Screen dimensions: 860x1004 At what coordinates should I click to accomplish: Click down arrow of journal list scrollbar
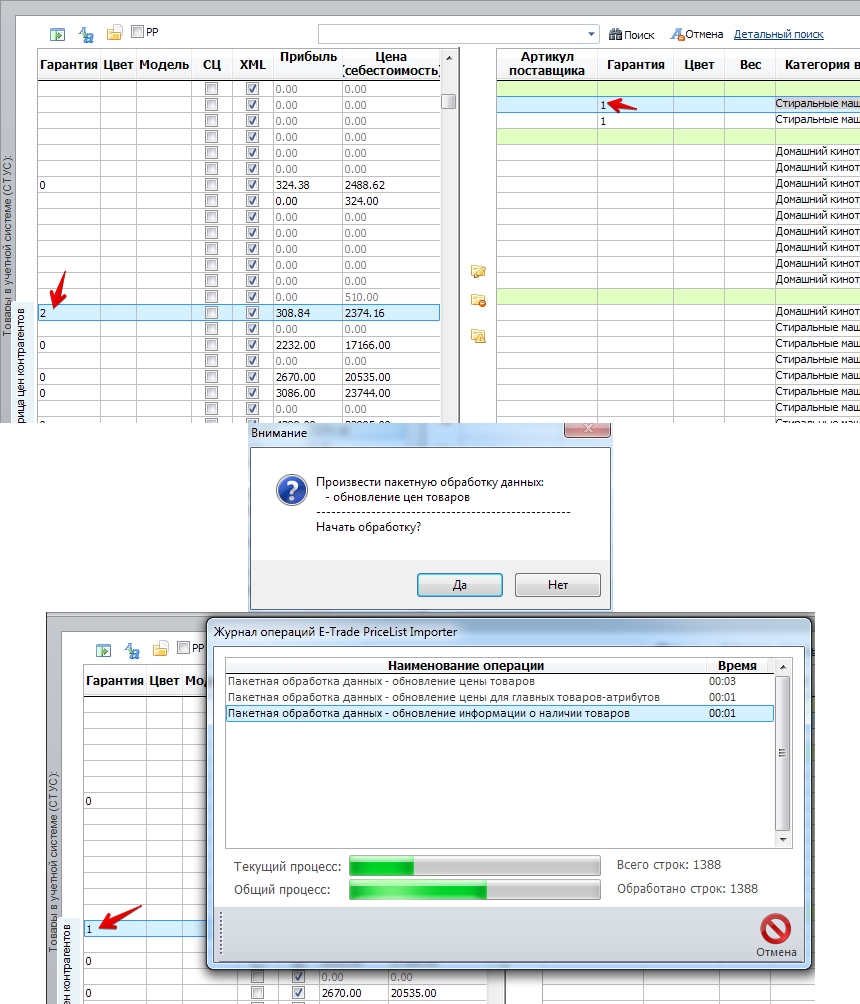783,839
